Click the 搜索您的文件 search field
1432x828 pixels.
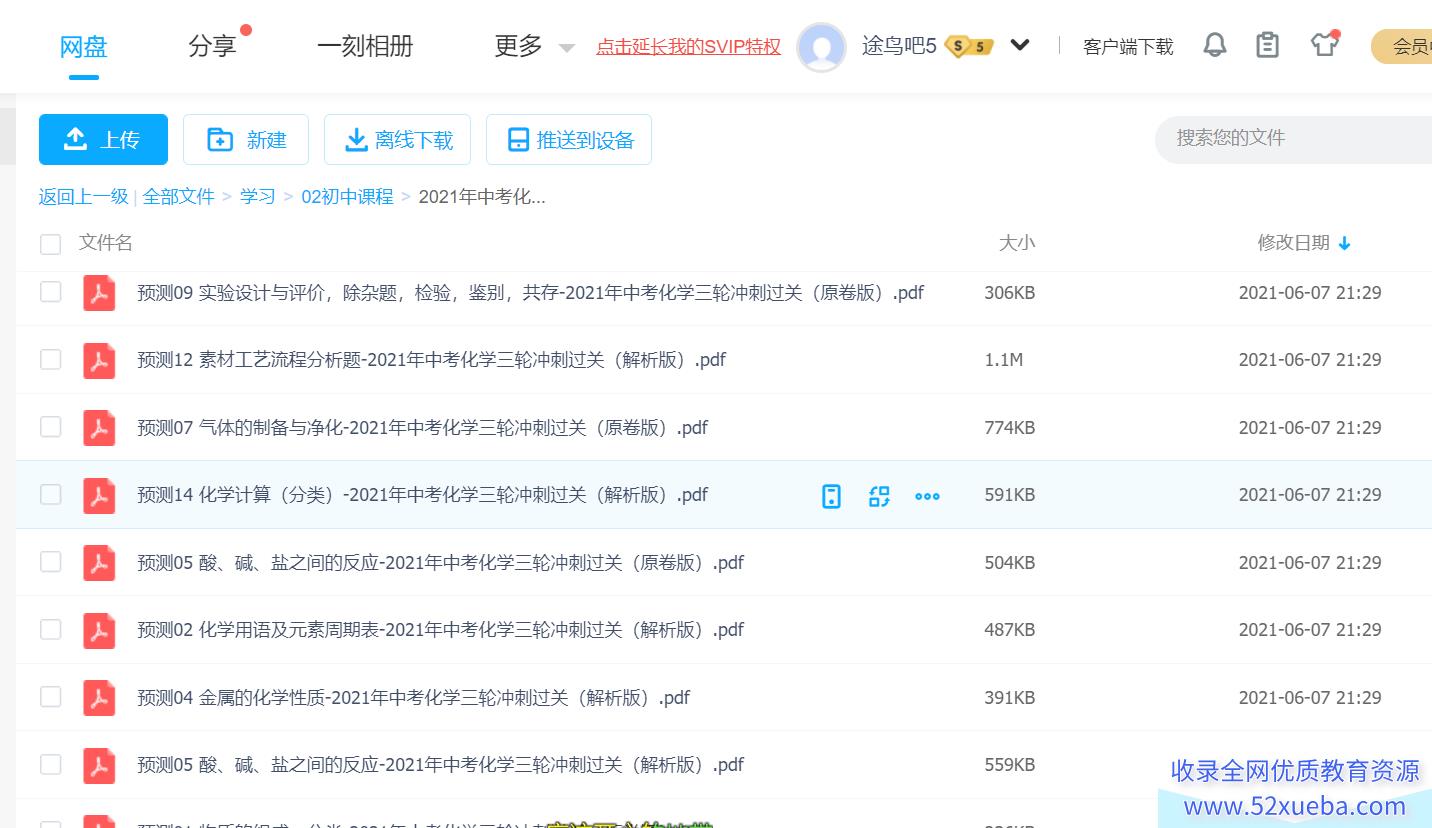click(1294, 138)
